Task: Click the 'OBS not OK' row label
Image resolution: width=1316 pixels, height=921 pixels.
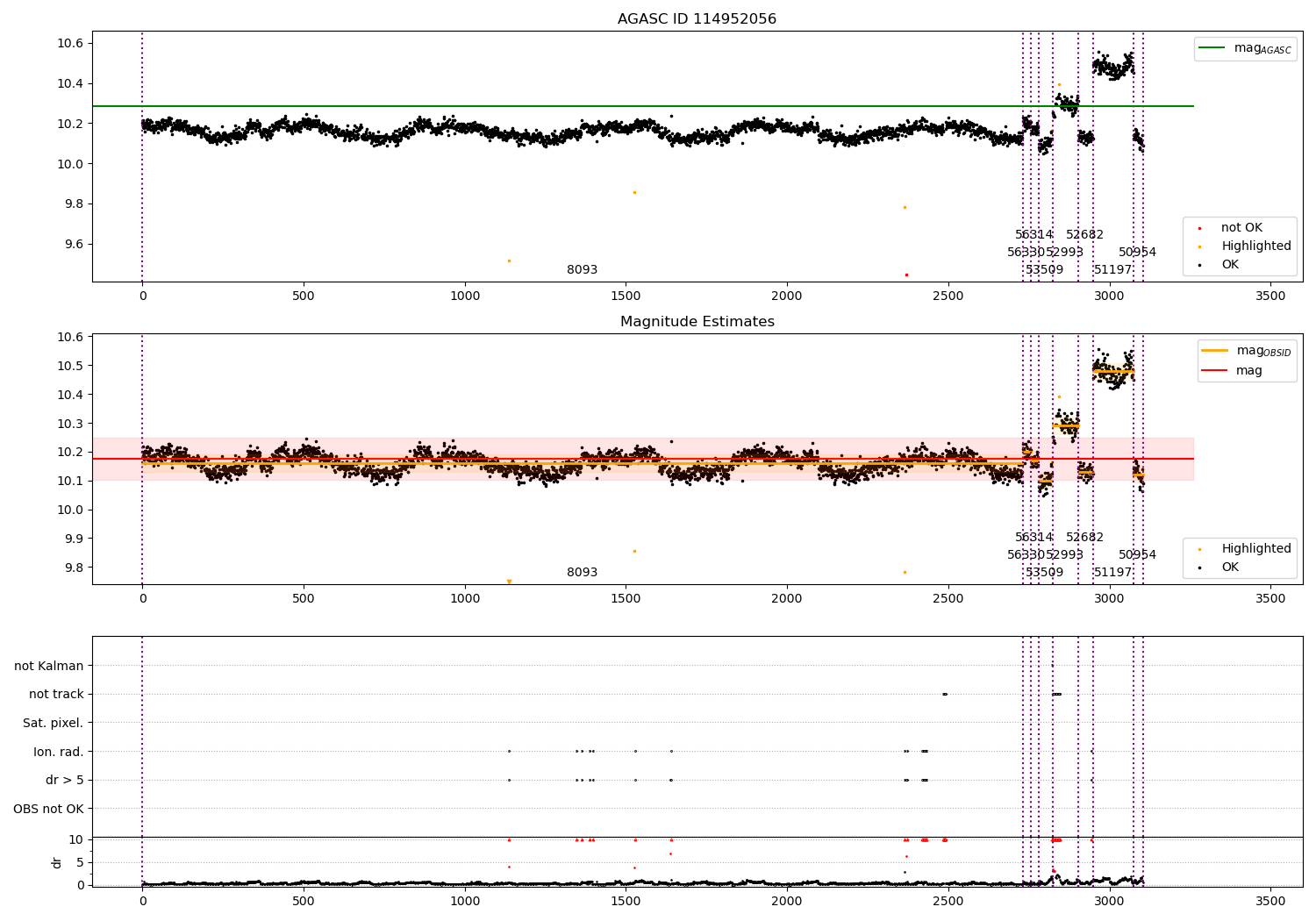Action: tap(49, 810)
